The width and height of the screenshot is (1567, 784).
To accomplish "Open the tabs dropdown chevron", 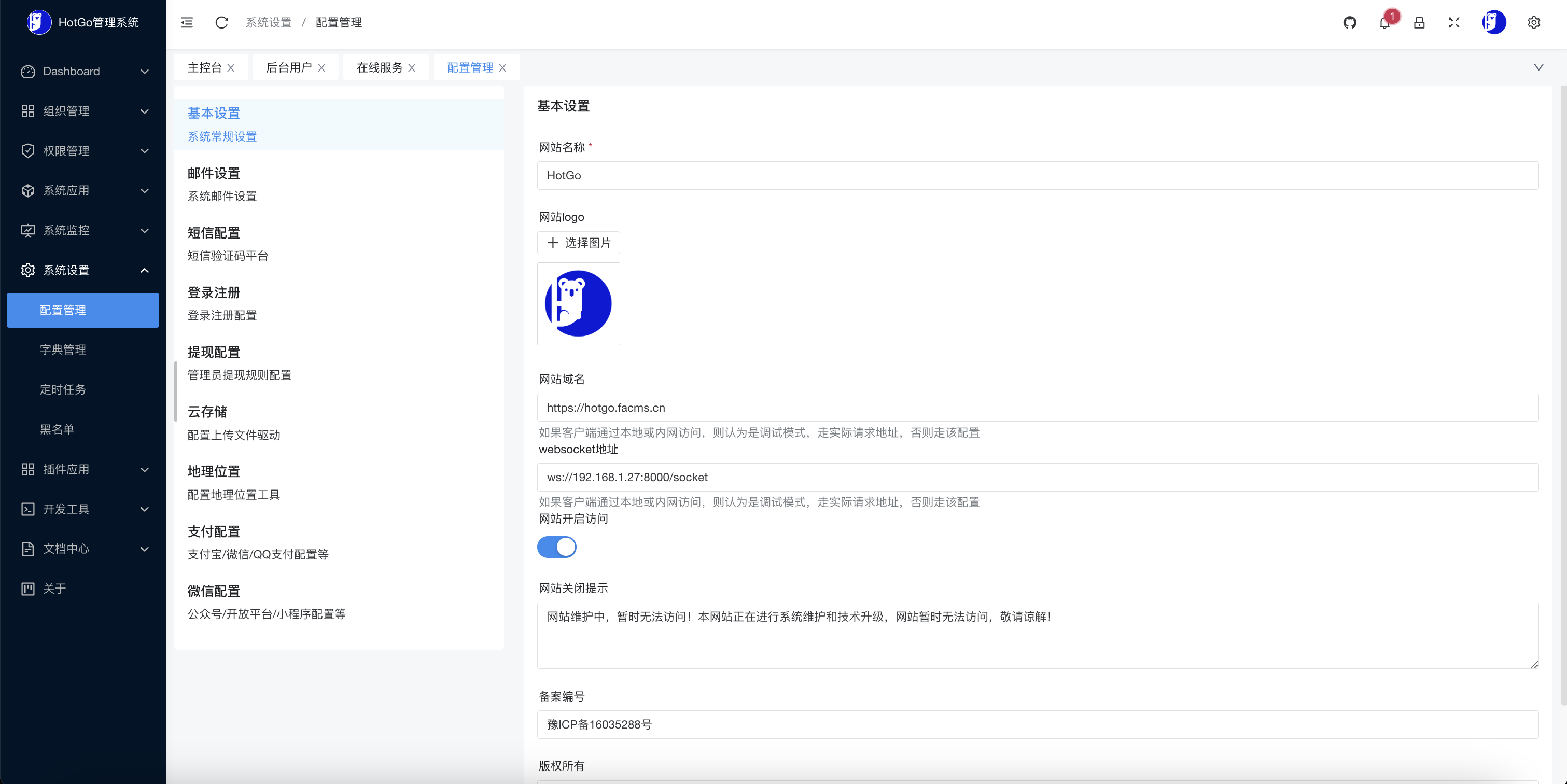I will click(1538, 67).
